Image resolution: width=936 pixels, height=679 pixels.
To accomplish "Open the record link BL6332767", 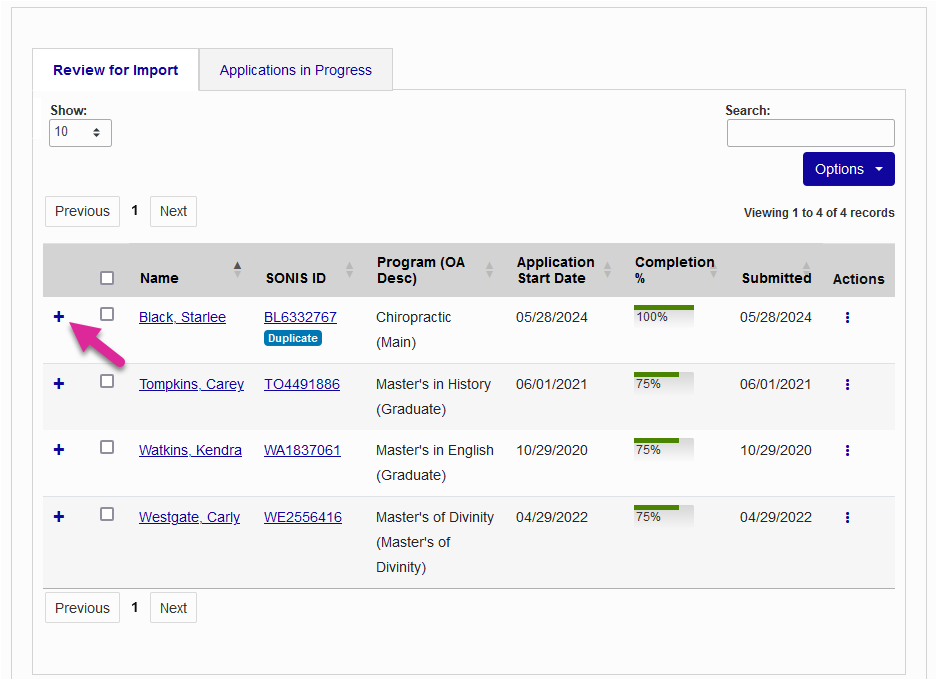I will pos(300,316).
